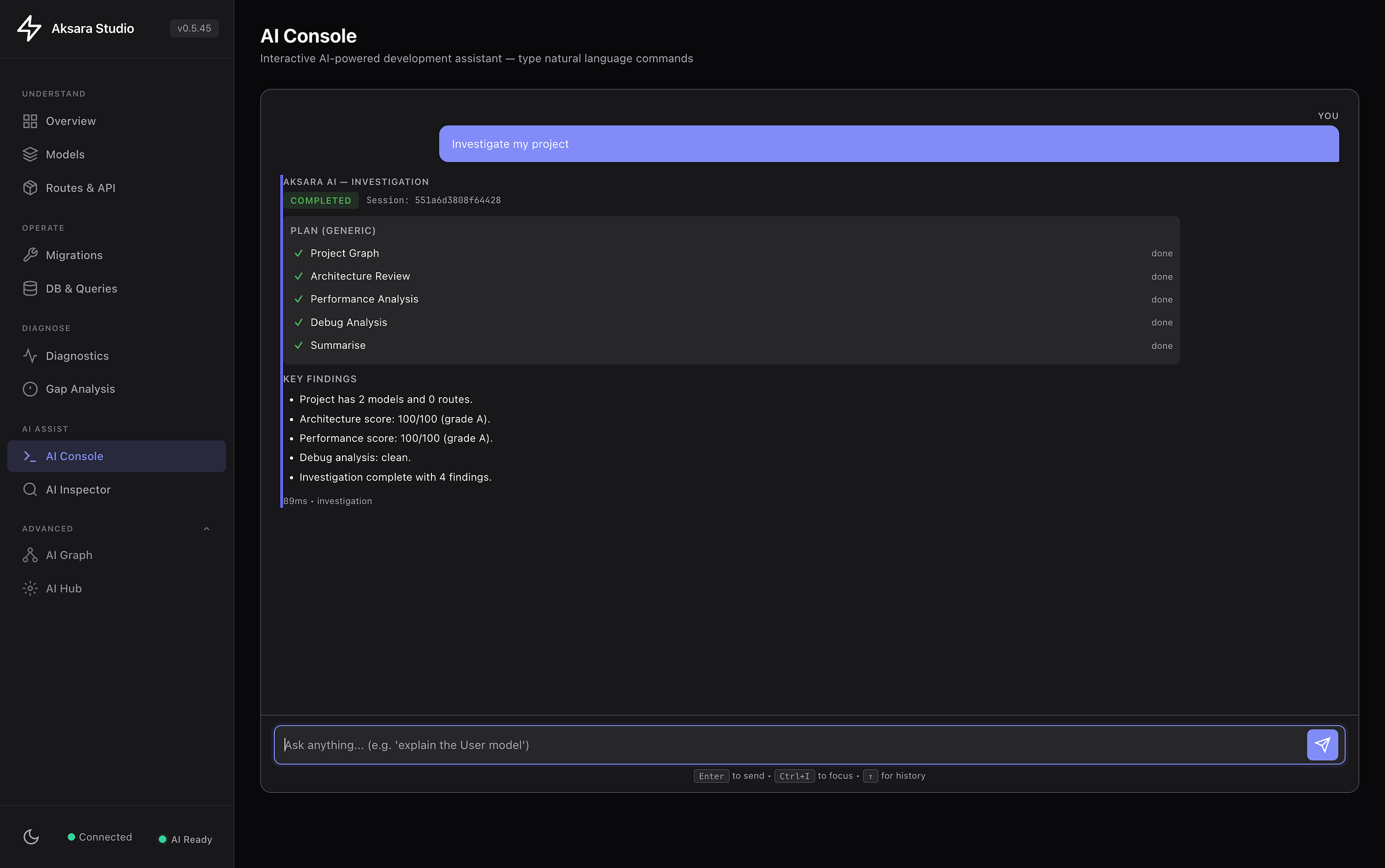Collapse the Advanced section chevron
The height and width of the screenshot is (868, 1385).
[207, 529]
